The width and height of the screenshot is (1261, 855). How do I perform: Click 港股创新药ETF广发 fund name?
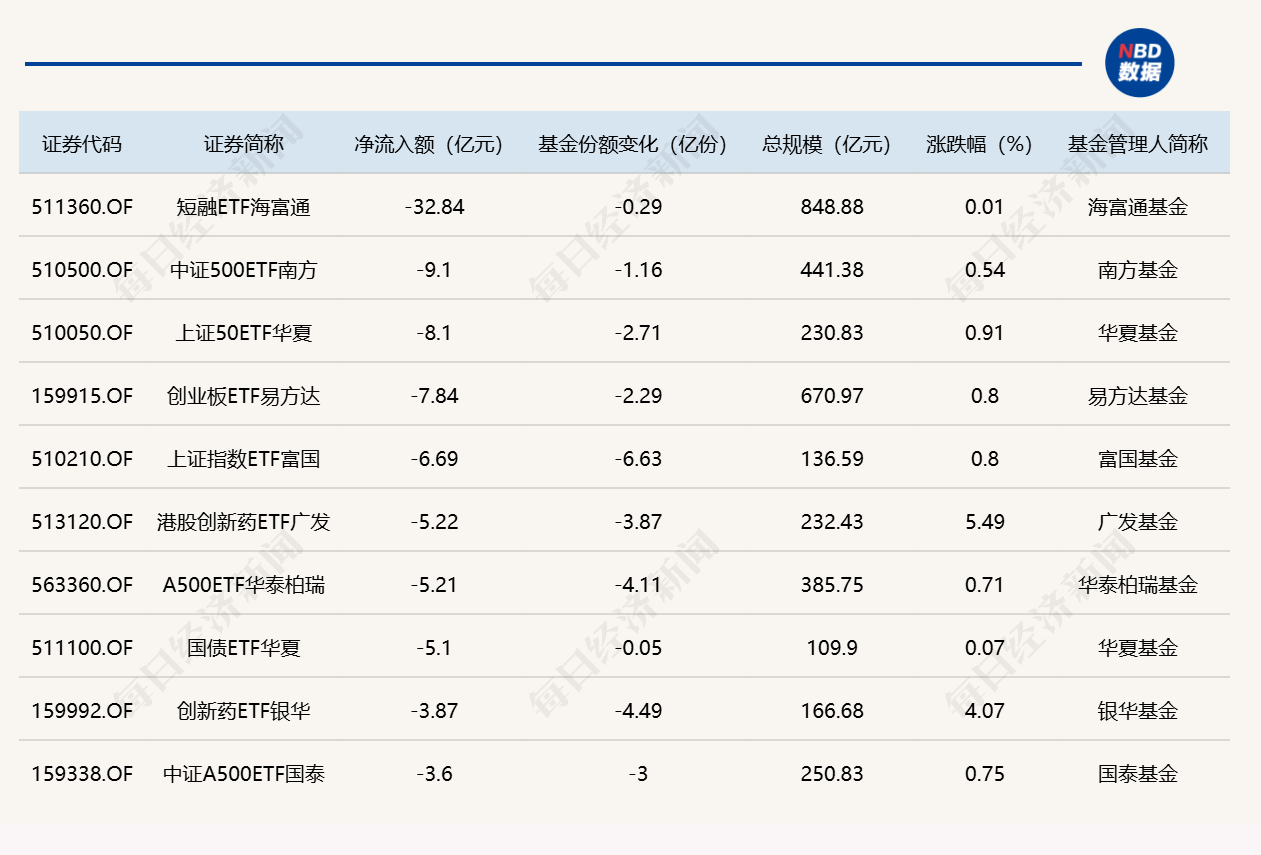[x=244, y=522]
